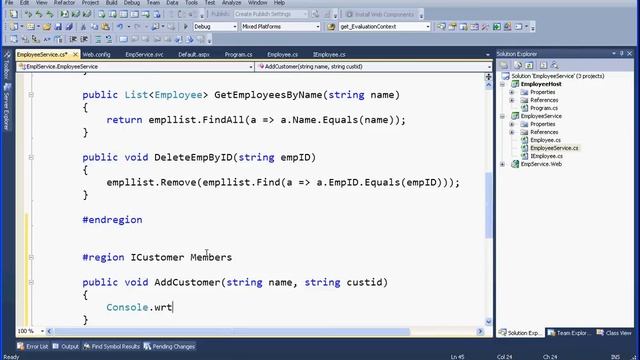Click View Class Diagram icon in Solution Explorer
This screenshot has height=360, width=640.
coord(554,65)
